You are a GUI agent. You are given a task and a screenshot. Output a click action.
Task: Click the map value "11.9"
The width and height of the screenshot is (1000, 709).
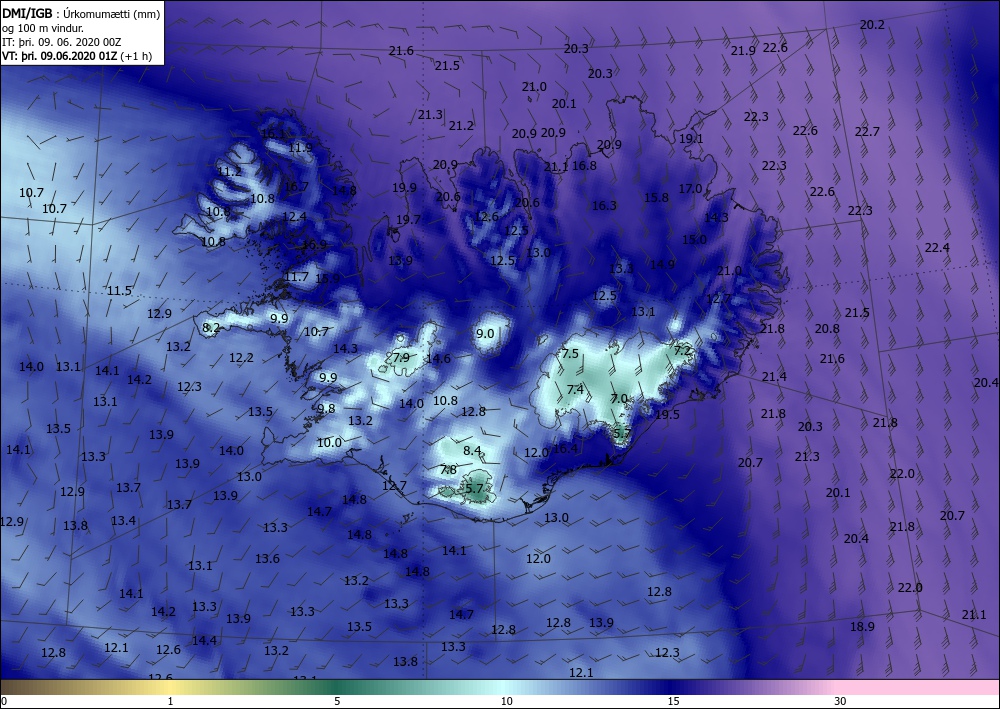[x=300, y=148]
